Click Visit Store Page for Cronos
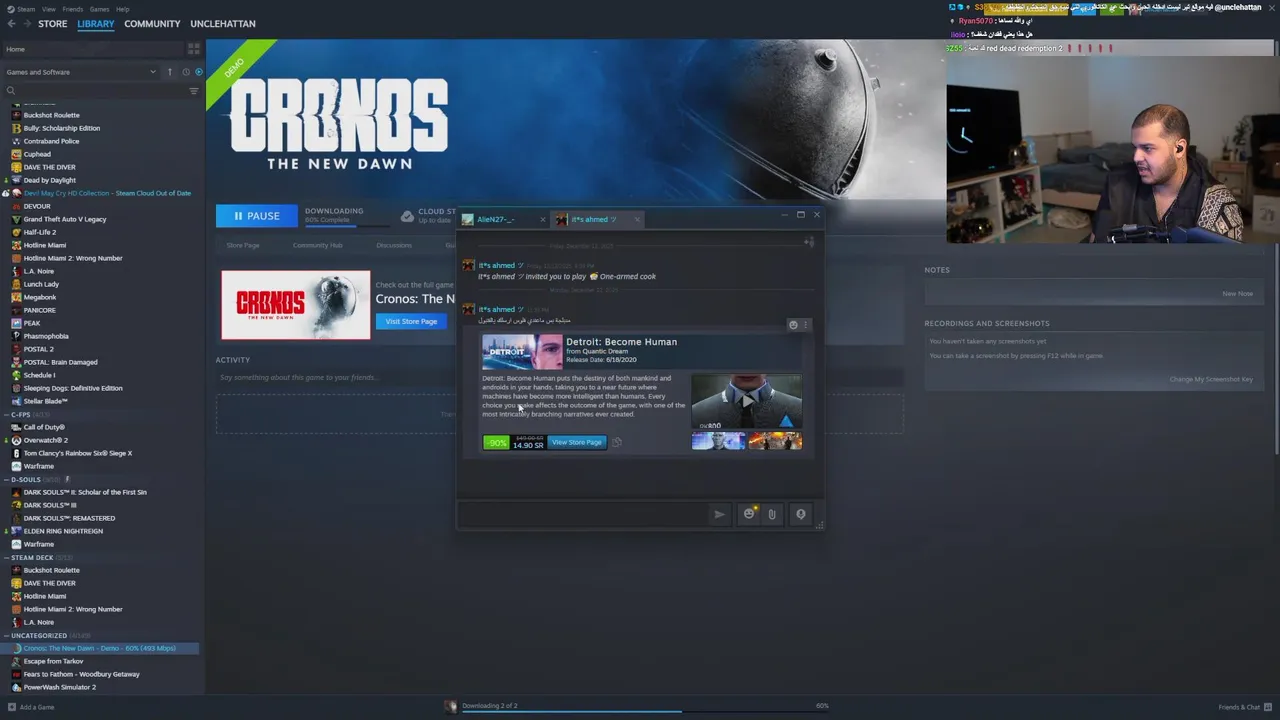The height and width of the screenshot is (720, 1280). pos(411,321)
